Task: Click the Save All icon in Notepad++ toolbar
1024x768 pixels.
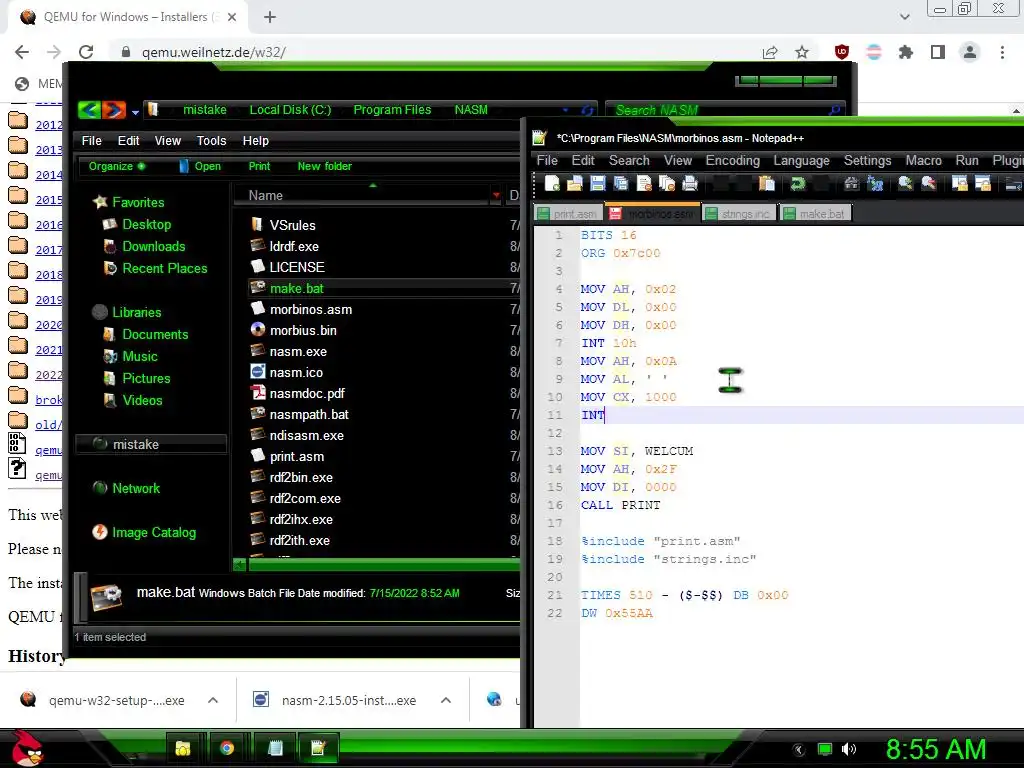Action: [620, 184]
